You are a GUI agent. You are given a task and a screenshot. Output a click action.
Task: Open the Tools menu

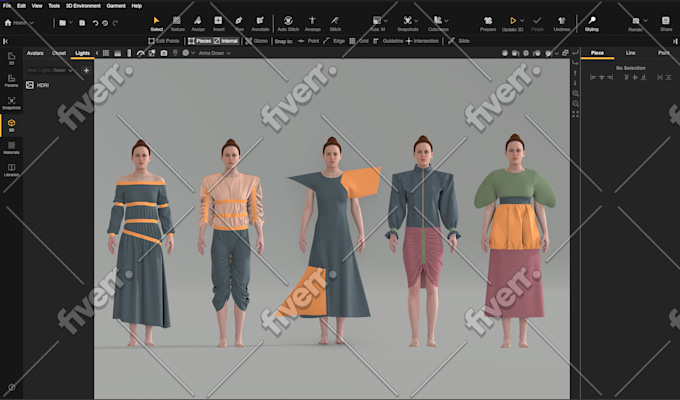54,6
